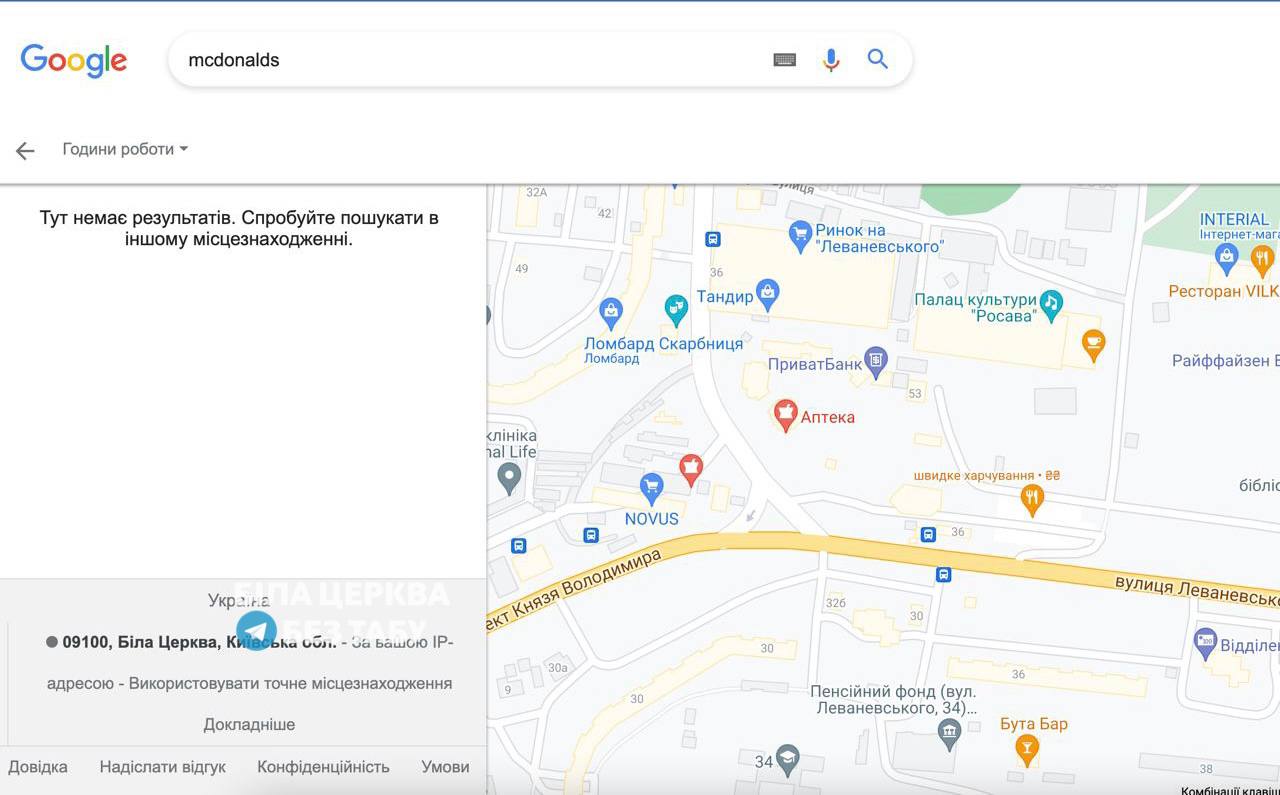Image resolution: width=1280 pixels, height=795 pixels.
Task: Select the Ринок на Леваневського shopping pin
Action: tap(799, 236)
